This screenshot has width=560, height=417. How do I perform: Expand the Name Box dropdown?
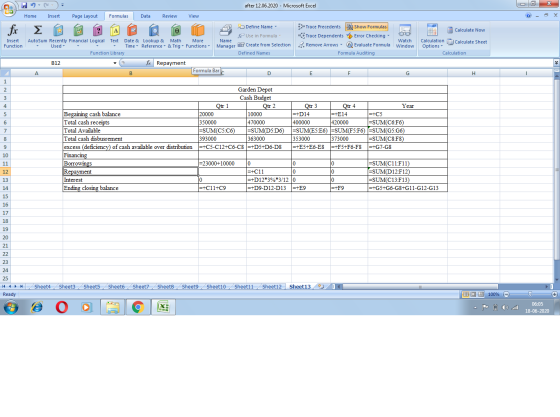tap(115, 63)
